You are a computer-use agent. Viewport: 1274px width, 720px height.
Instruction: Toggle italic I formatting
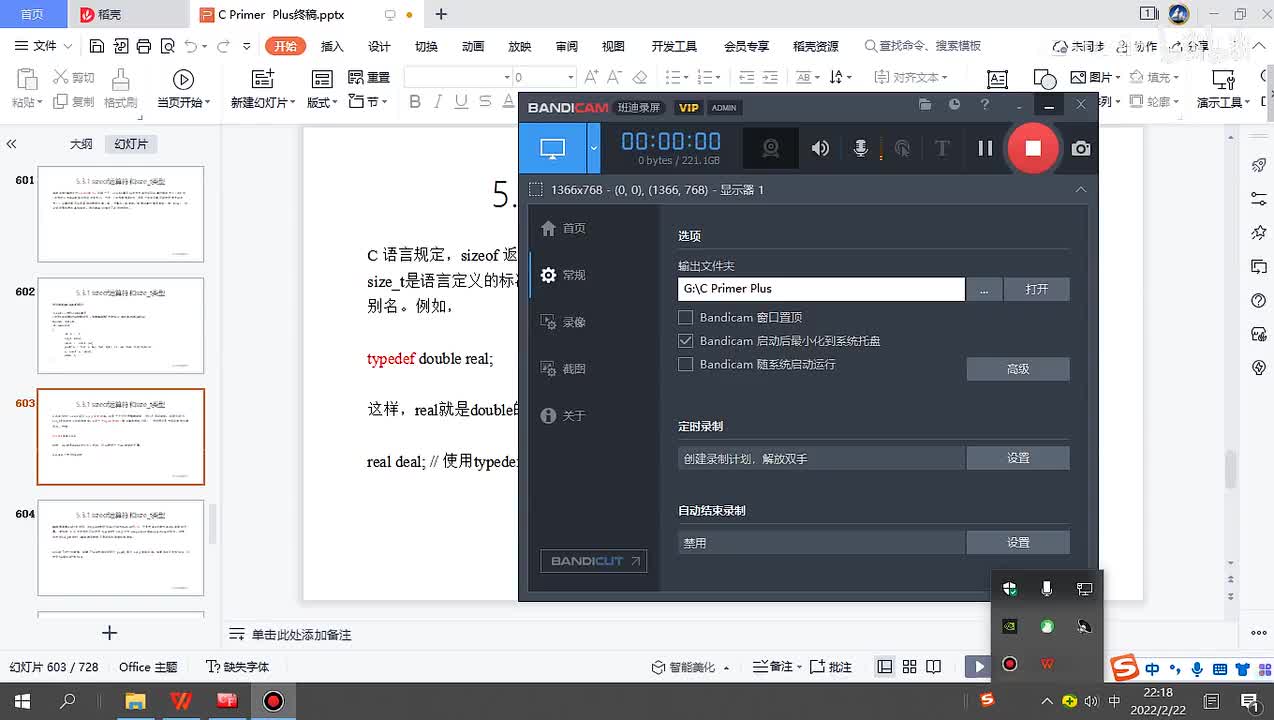[437, 101]
